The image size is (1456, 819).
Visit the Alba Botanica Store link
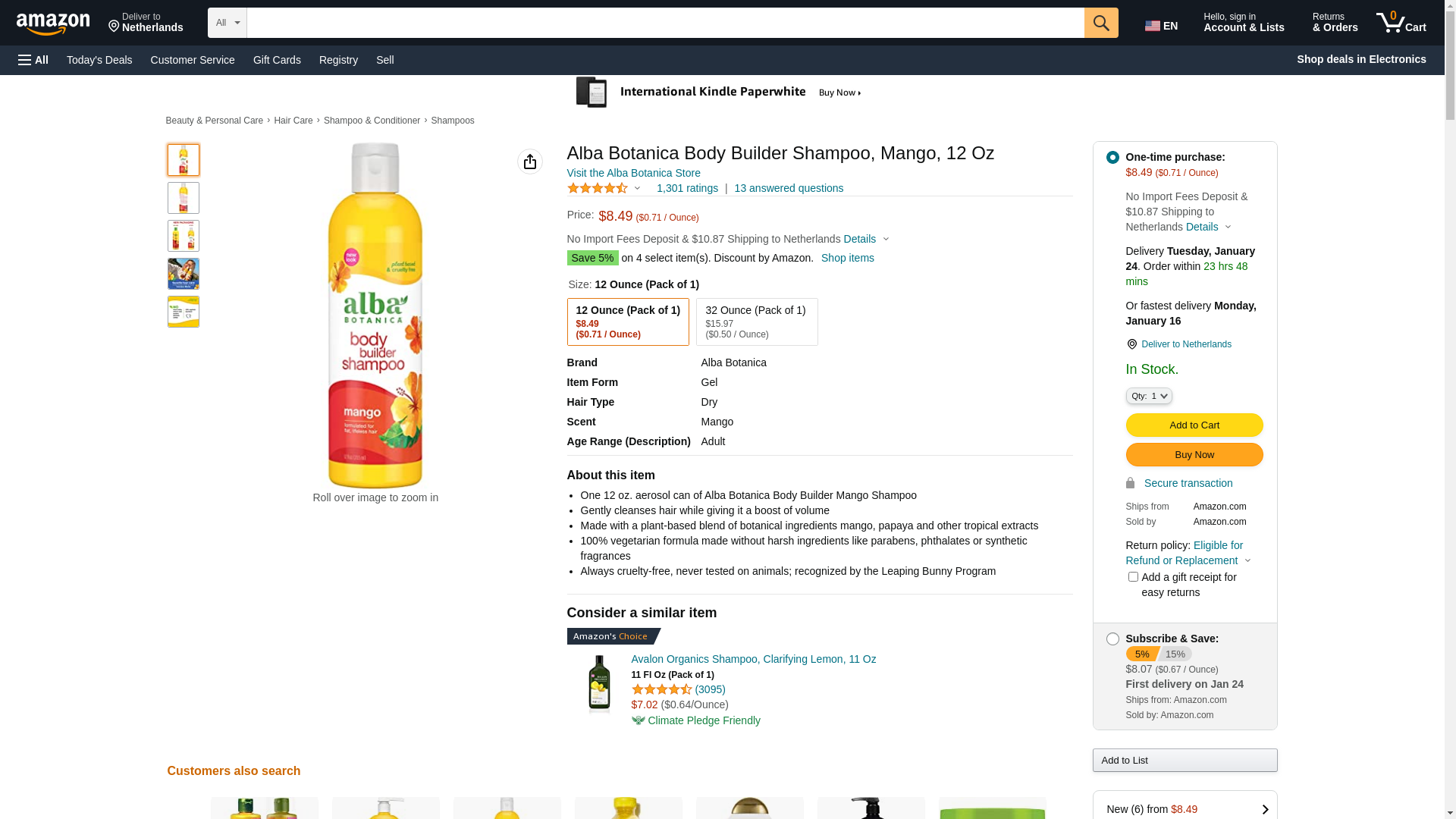pyautogui.click(x=633, y=173)
